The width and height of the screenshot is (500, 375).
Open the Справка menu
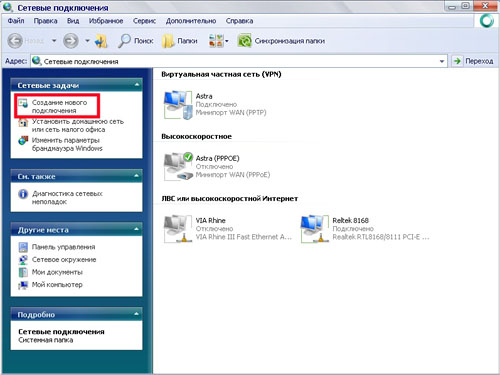click(239, 21)
